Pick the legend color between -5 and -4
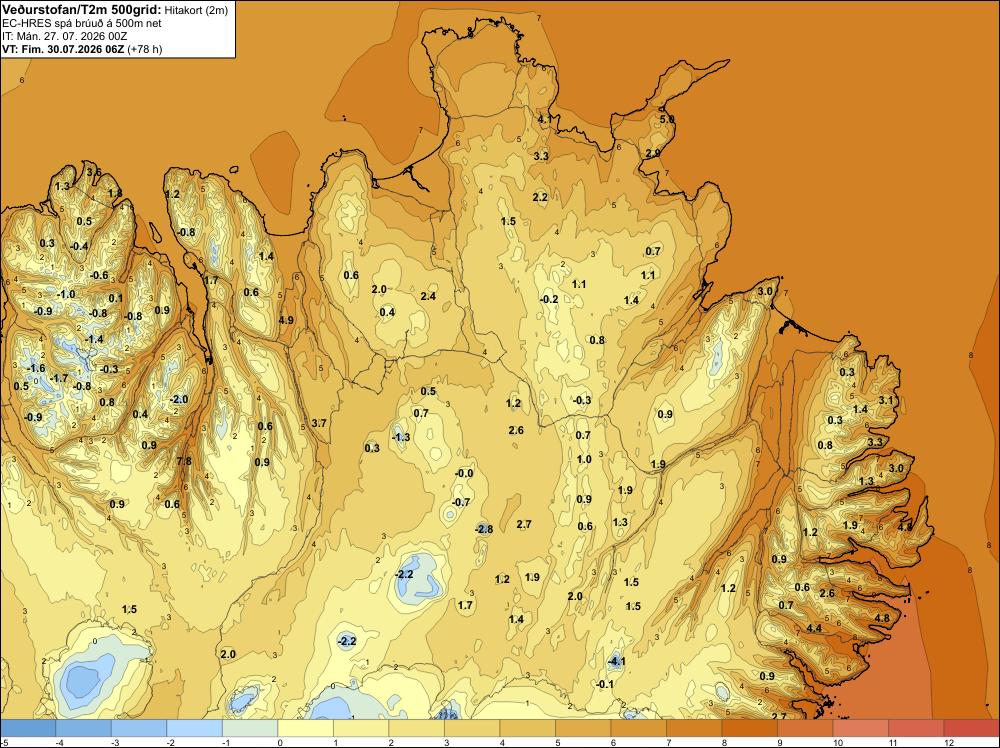The height and width of the screenshot is (748, 1000). 28,728
